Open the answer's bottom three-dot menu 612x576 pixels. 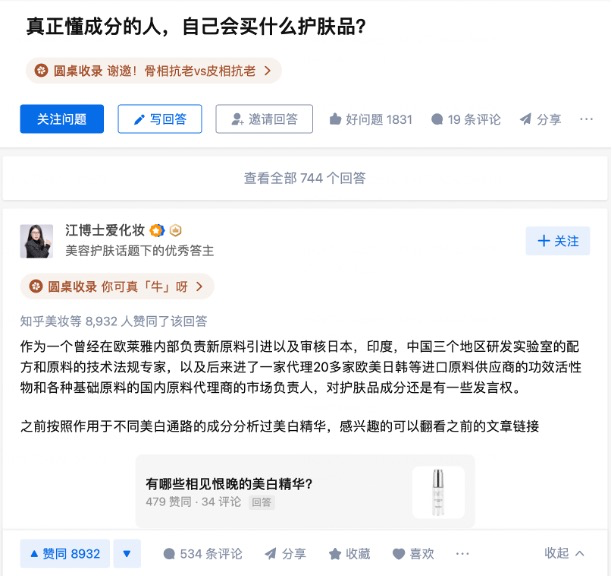[x=462, y=553]
